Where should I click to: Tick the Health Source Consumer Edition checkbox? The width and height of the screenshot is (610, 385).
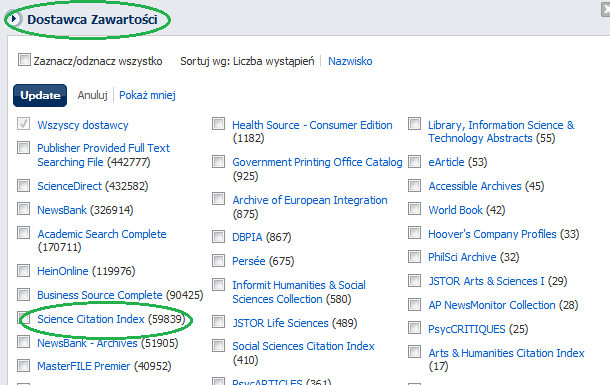coord(219,124)
